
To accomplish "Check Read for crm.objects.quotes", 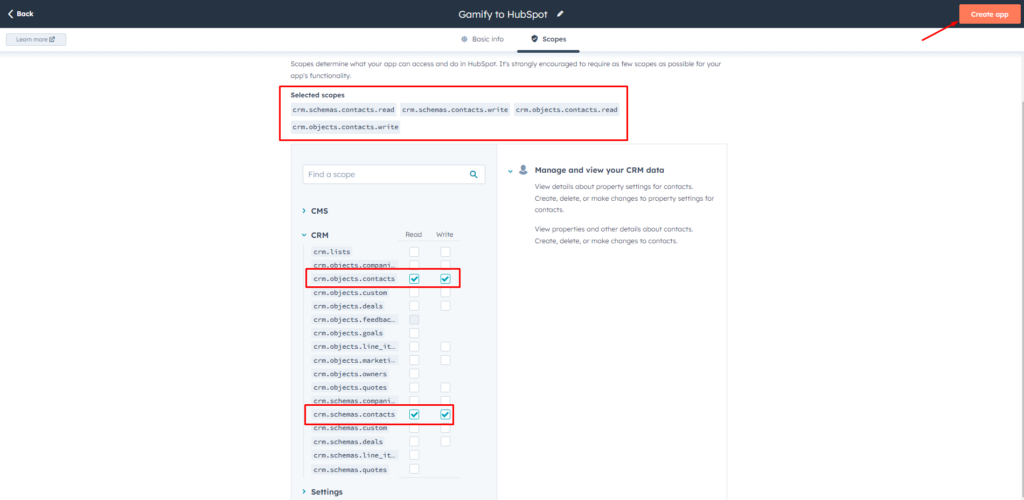I will tap(414, 387).
